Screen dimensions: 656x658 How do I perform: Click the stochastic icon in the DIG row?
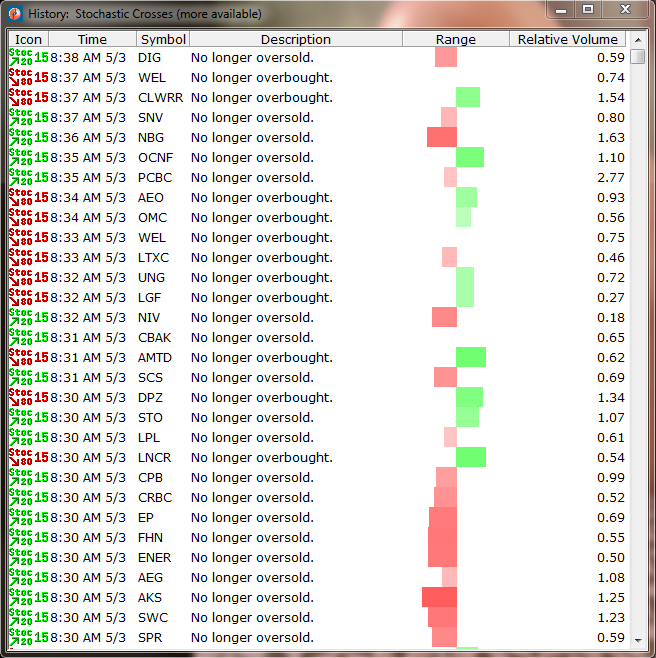28,57
